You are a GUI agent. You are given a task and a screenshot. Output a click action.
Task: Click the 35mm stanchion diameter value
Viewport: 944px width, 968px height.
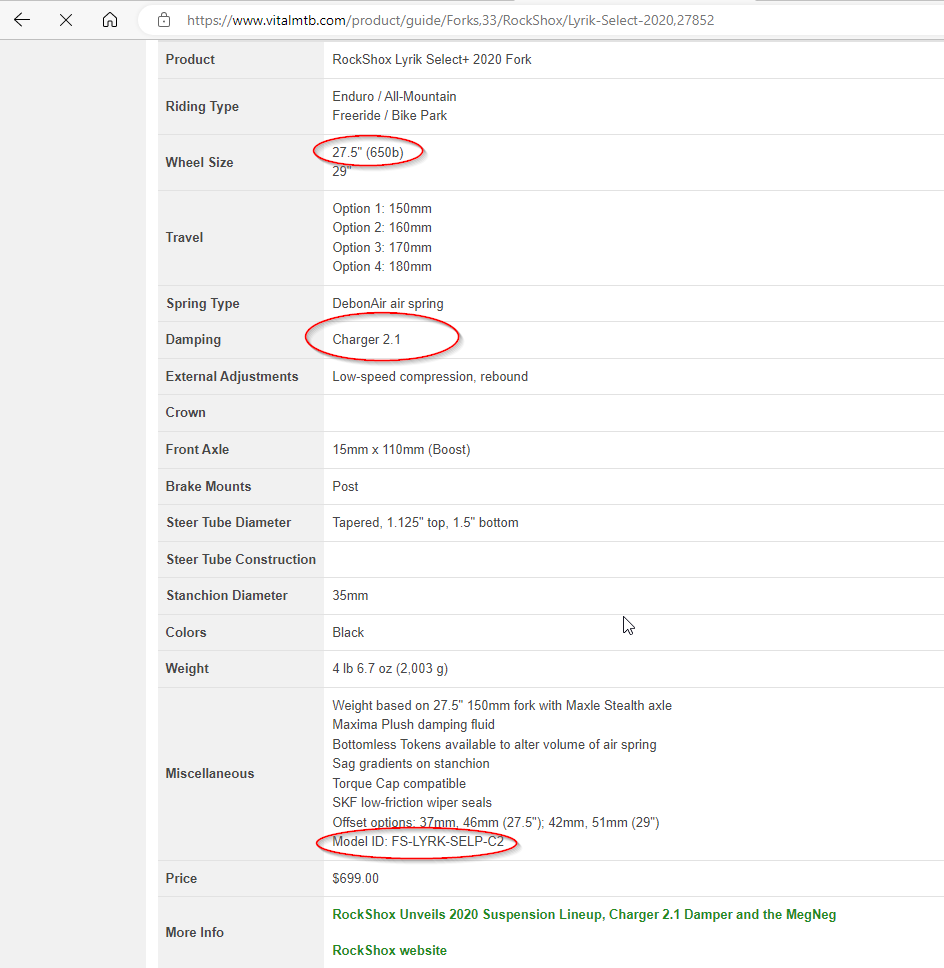[x=350, y=596]
